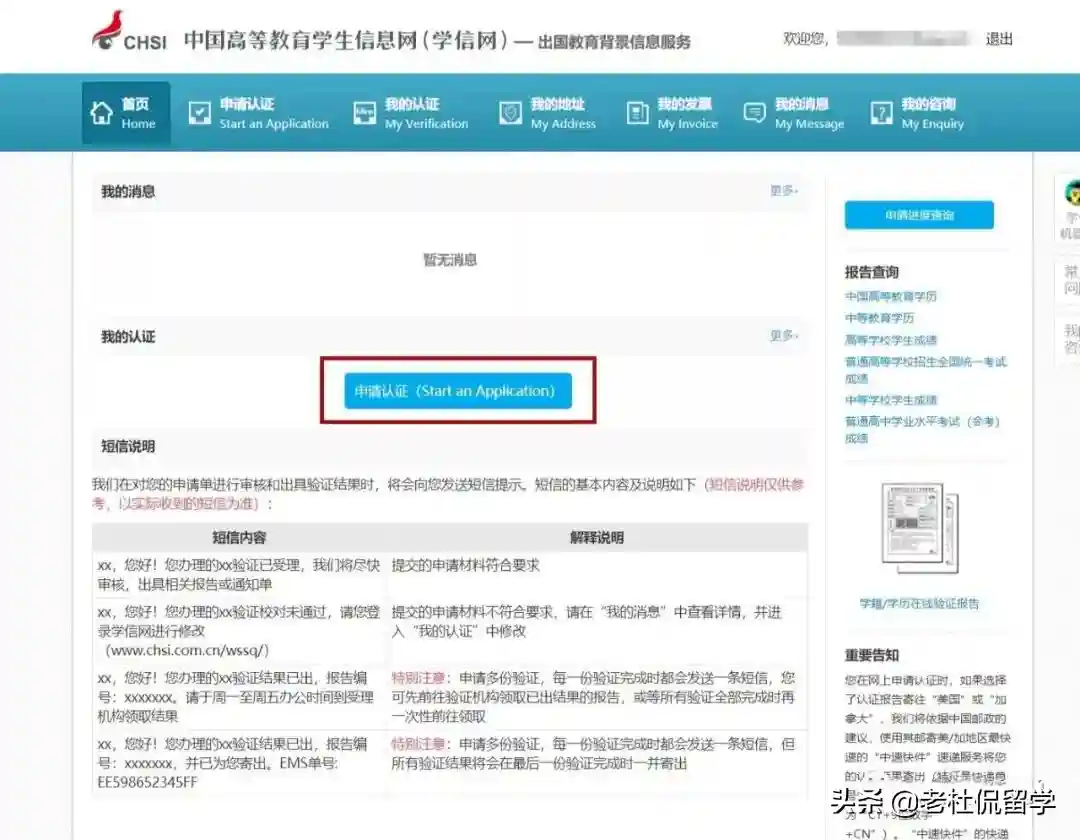Viewport: 1080px width, 840px height.
Task: Click the My Invoice document icon
Action: coord(637,113)
